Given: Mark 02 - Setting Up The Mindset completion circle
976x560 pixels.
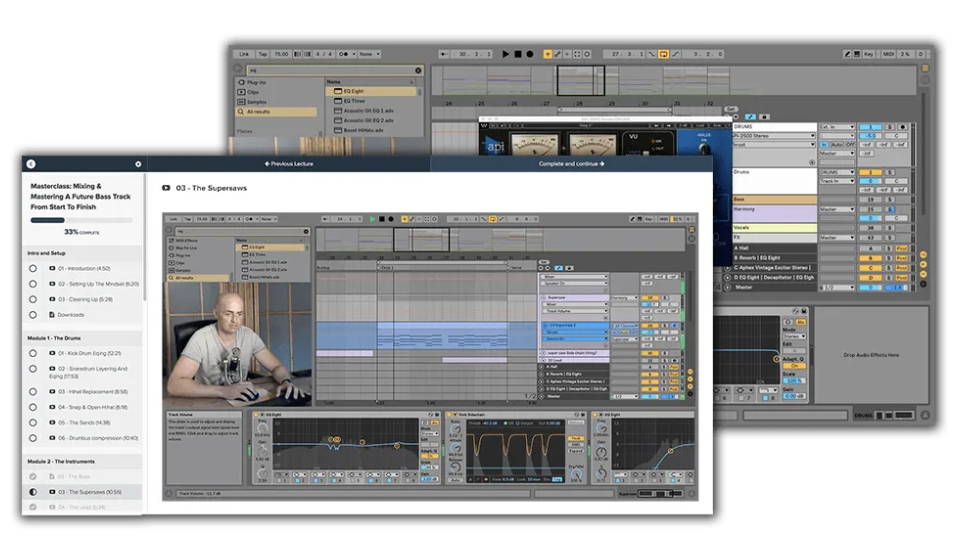Looking at the screenshot, I should (33, 284).
